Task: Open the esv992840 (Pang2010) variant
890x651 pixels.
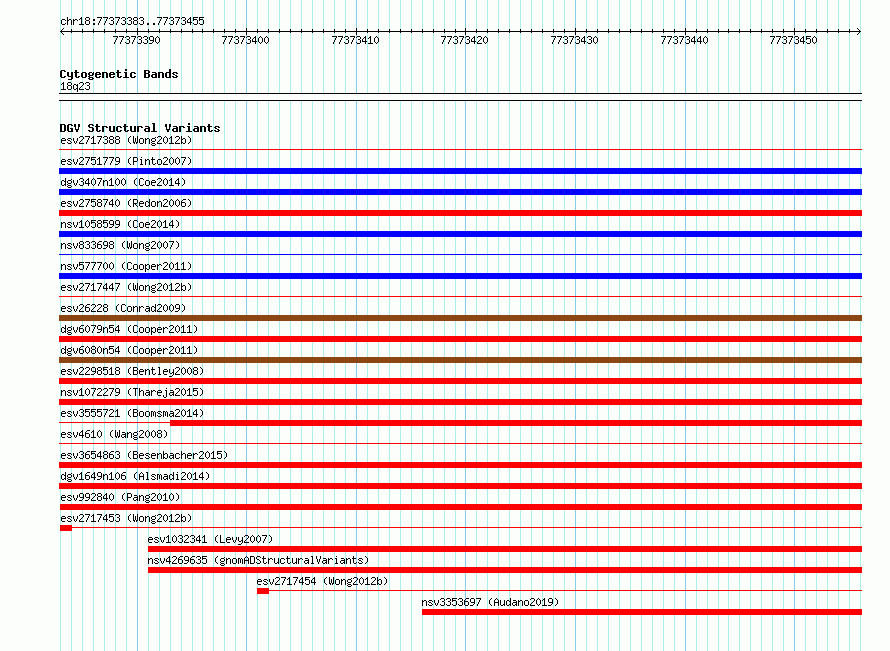Action: pyautogui.click(x=120, y=497)
